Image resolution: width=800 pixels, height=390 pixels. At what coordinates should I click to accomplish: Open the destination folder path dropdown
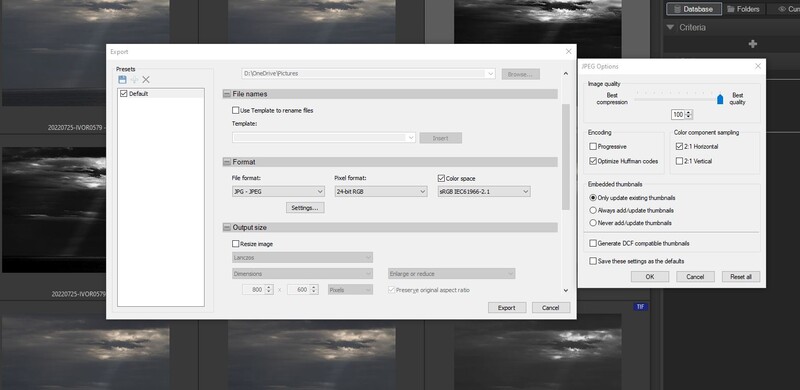coord(368,74)
